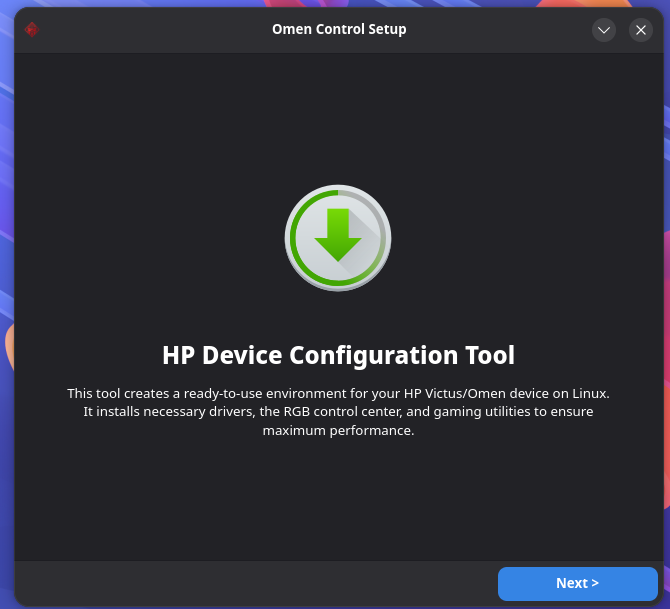Click the "HP Device Configuration Tool" heading

pyautogui.click(x=338, y=355)
